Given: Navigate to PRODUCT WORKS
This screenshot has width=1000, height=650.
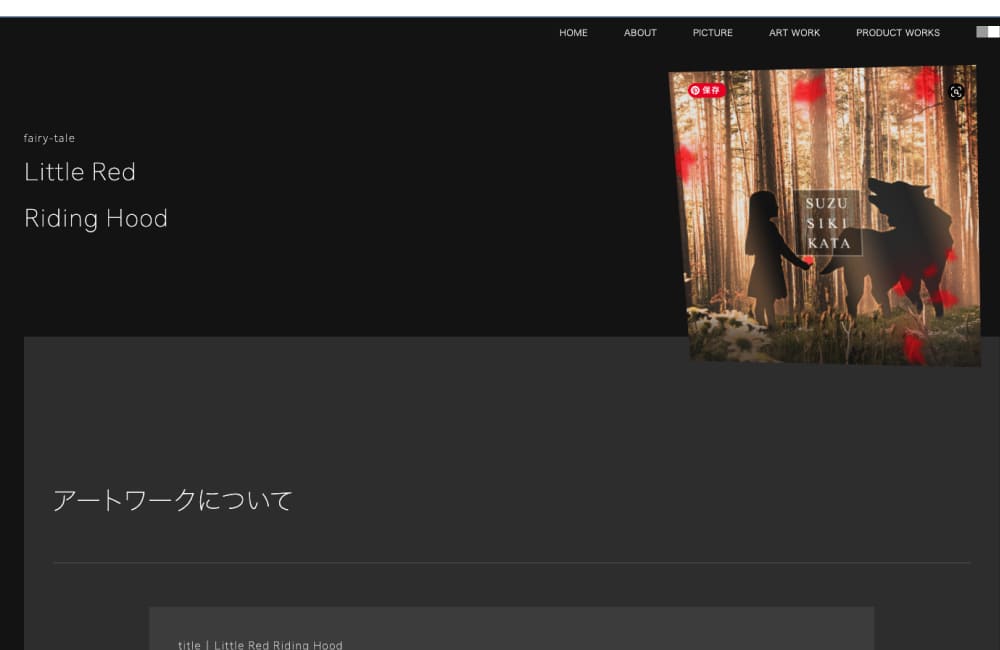Looking at the screenshot, I should point(897,33).
